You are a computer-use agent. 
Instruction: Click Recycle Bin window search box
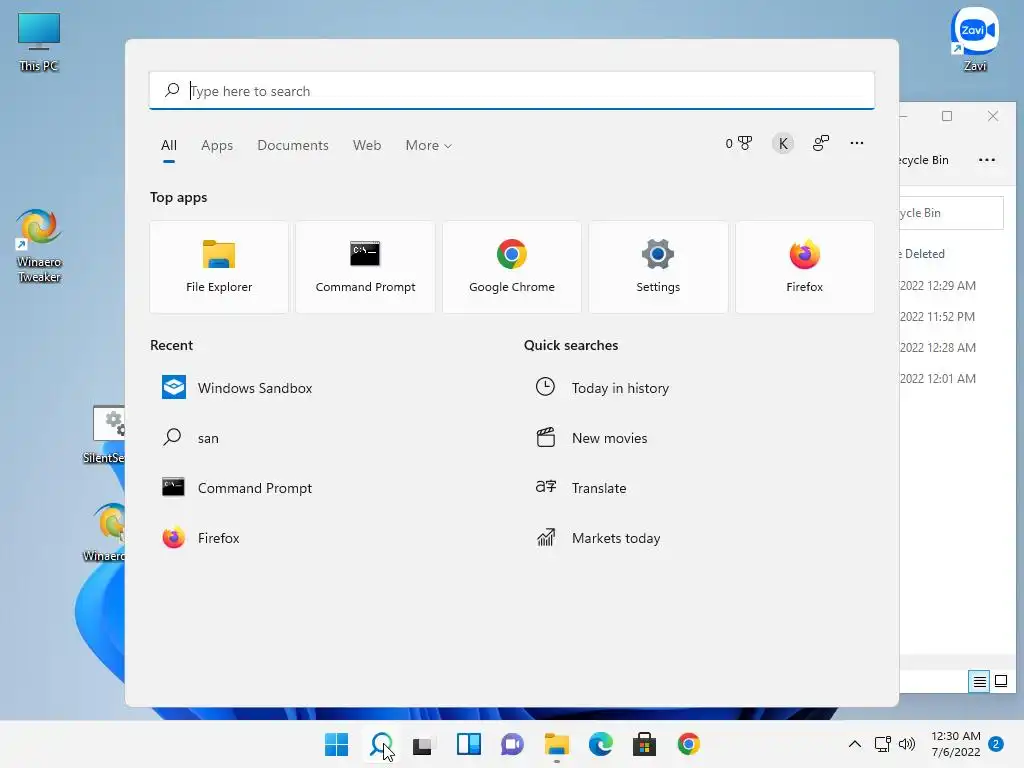pos(951,213)
